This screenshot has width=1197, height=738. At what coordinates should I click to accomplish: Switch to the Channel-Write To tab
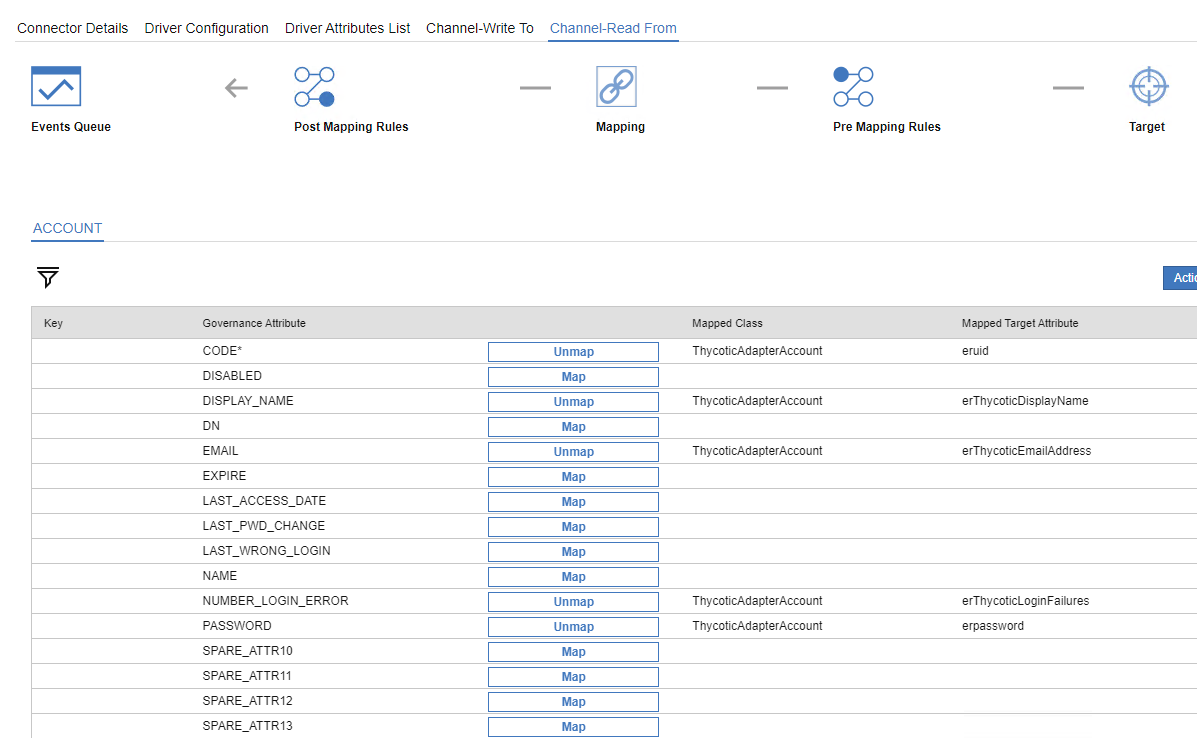tap(480, 28)
